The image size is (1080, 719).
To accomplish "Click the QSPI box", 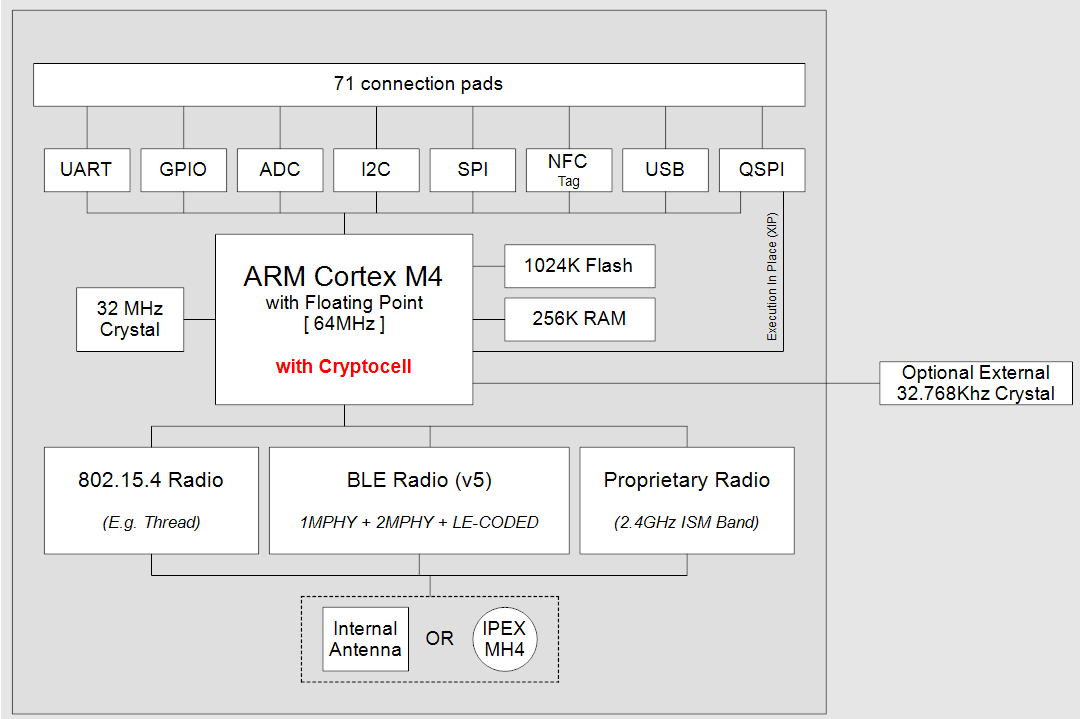I will pos(762,170).
